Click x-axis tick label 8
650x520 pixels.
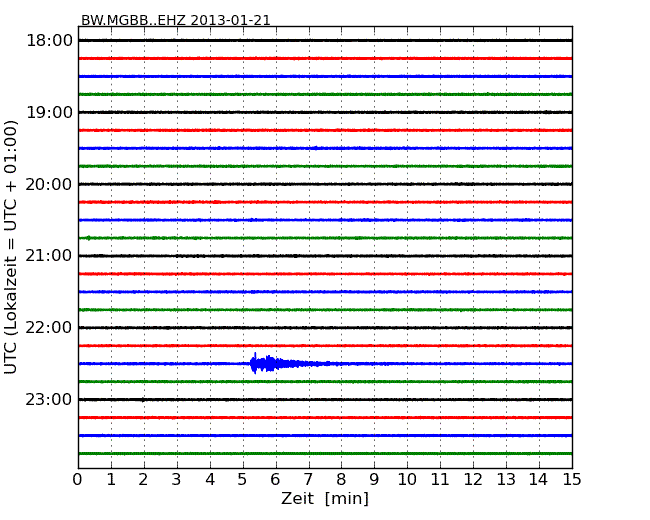coord(341,480)
